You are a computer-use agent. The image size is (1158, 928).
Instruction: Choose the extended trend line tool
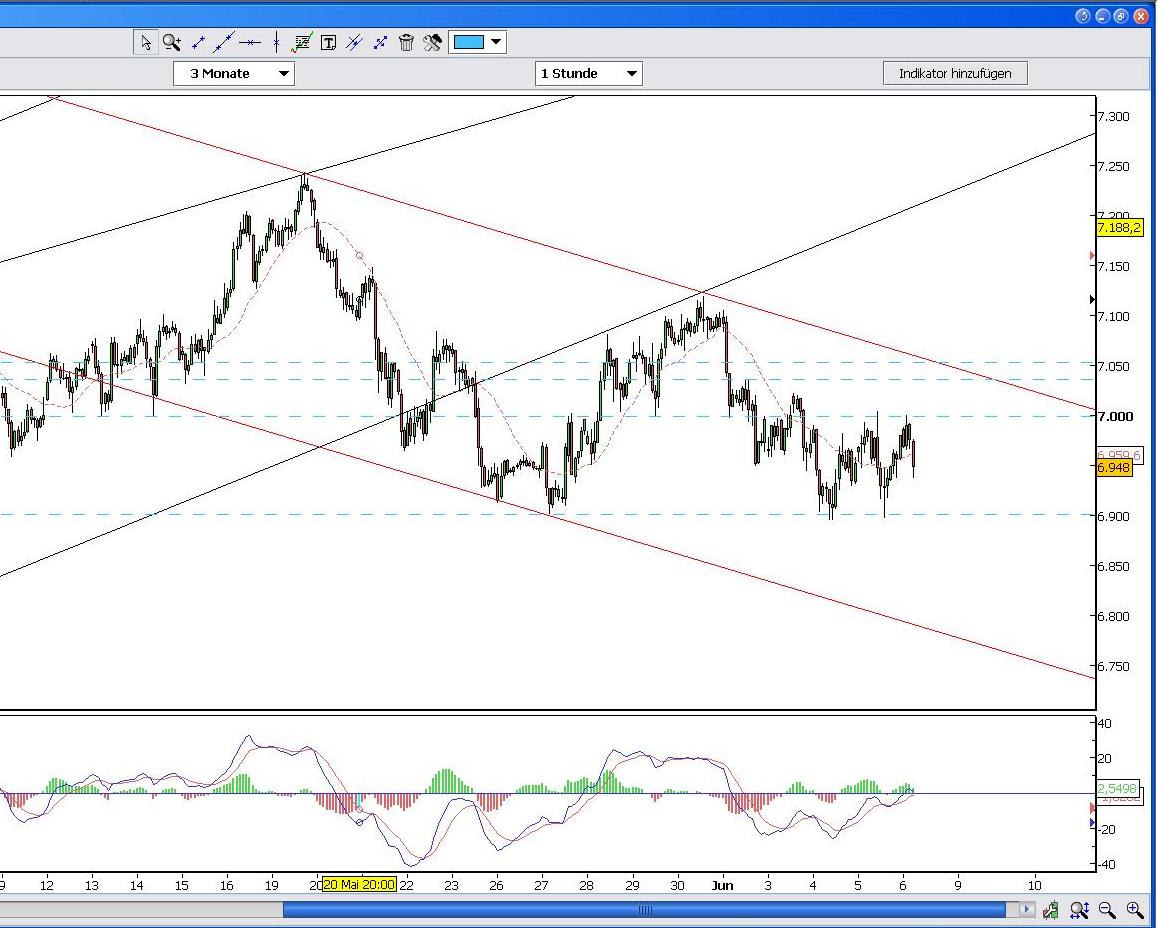(223, 42)
